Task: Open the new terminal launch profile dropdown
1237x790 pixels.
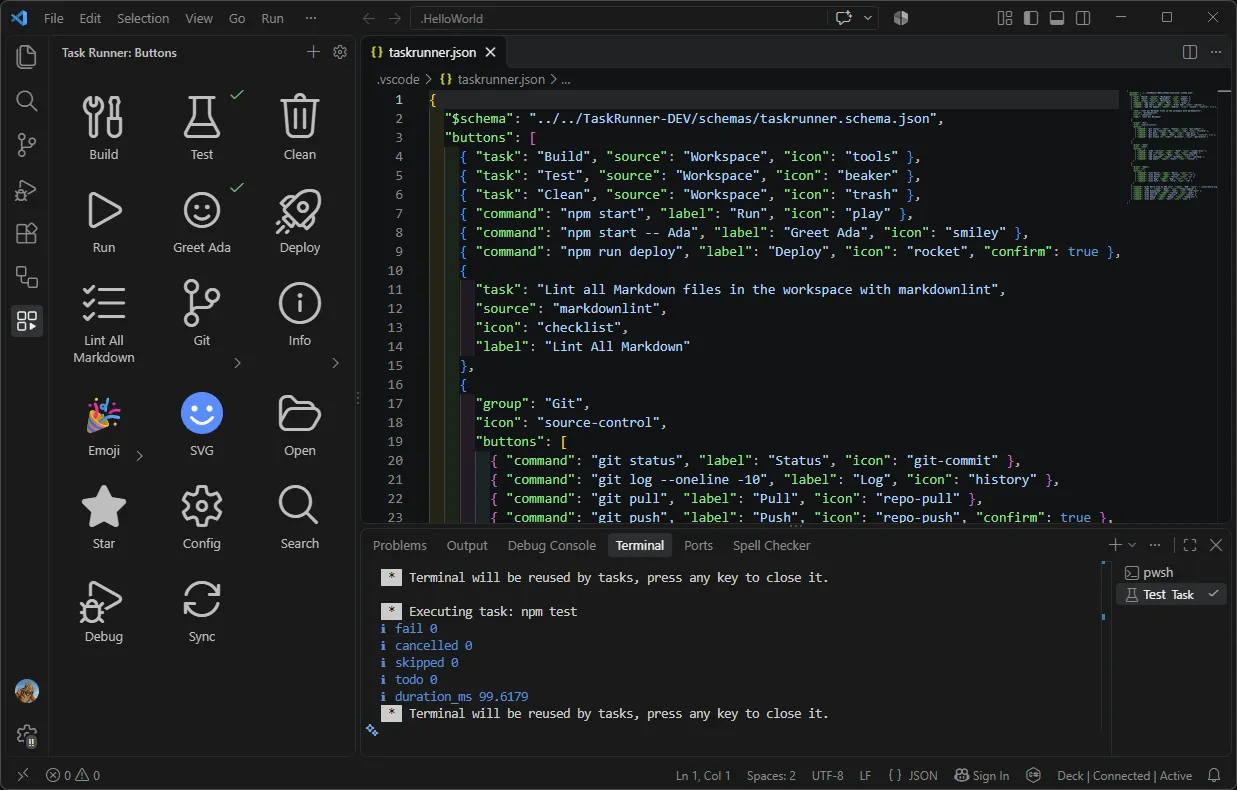Action: (x=1132, y=545)
